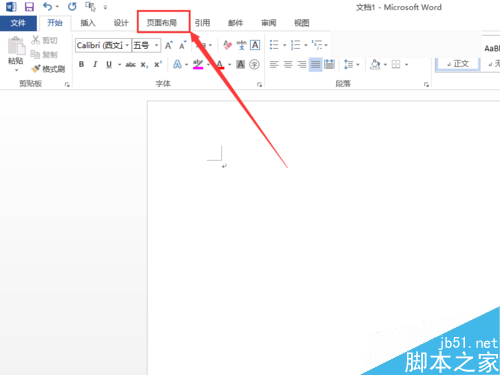Apply text effects (glowing A)

[177, 64]
